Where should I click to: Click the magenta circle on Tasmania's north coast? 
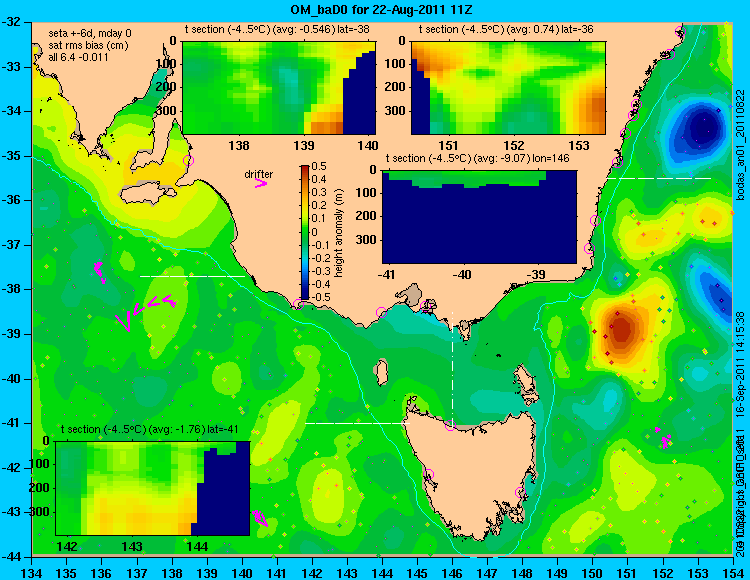450,425
